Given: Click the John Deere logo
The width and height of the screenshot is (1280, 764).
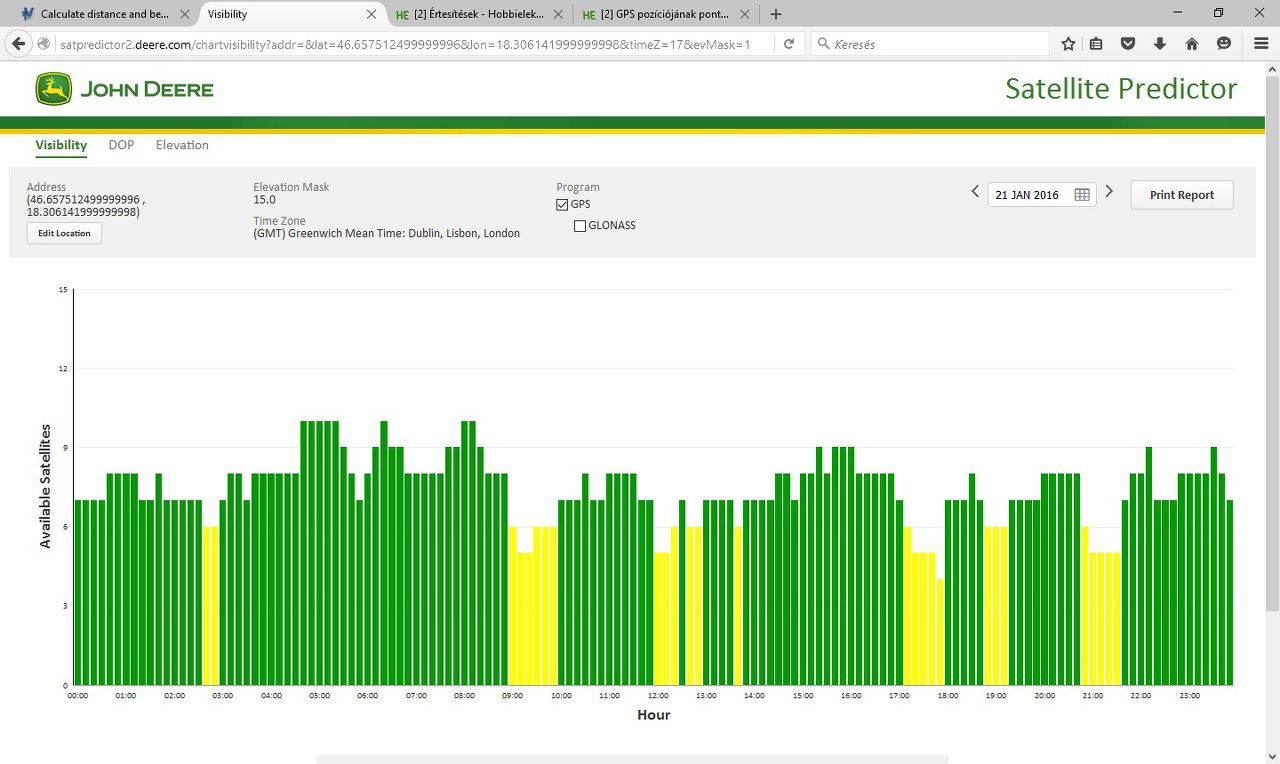Looking at the screenshot, I should (125, 89).
